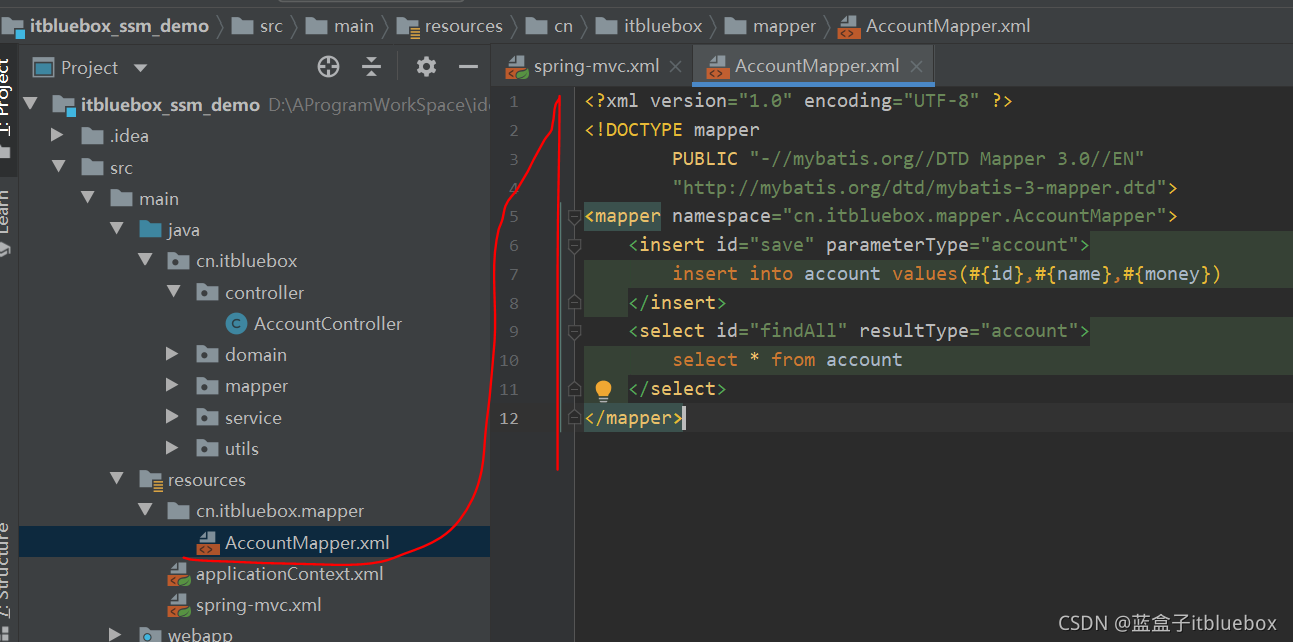
Task: Collapse the itbluebox_ssm_demo root node
Action: (29, 104)
